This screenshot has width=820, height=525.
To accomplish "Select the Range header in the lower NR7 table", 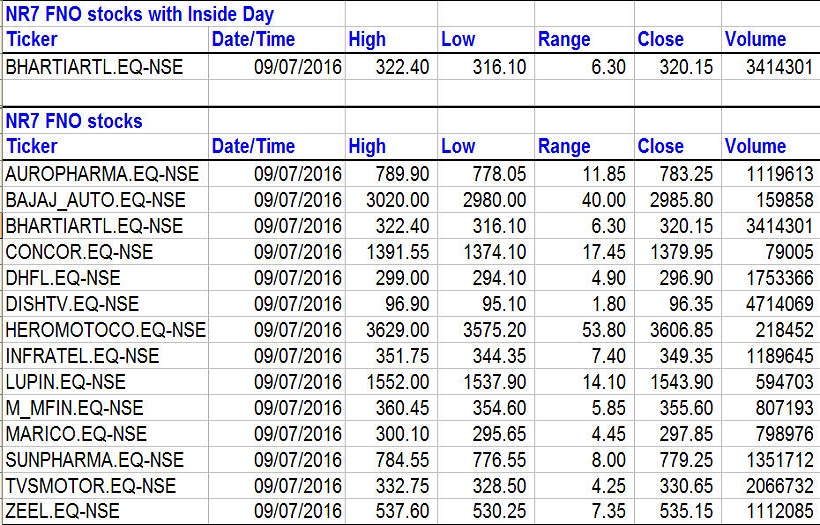I will (564, 146).
